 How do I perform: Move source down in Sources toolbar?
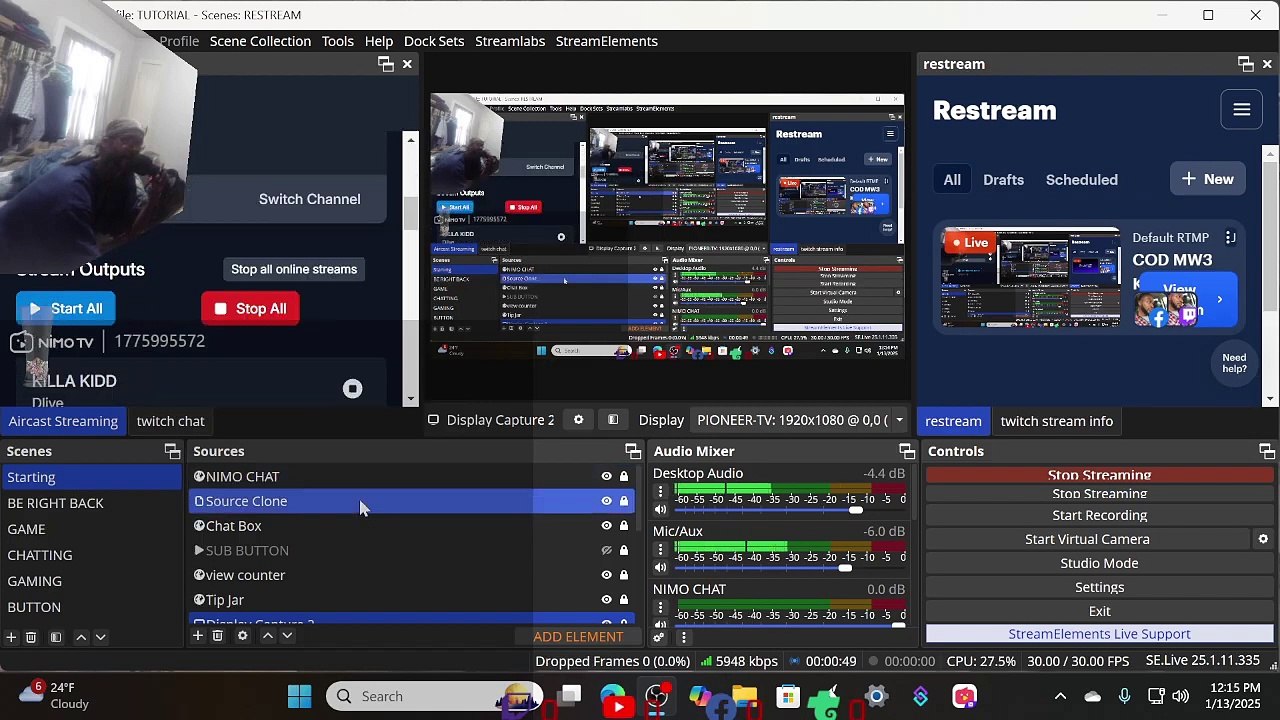click(x=287, y=636)
